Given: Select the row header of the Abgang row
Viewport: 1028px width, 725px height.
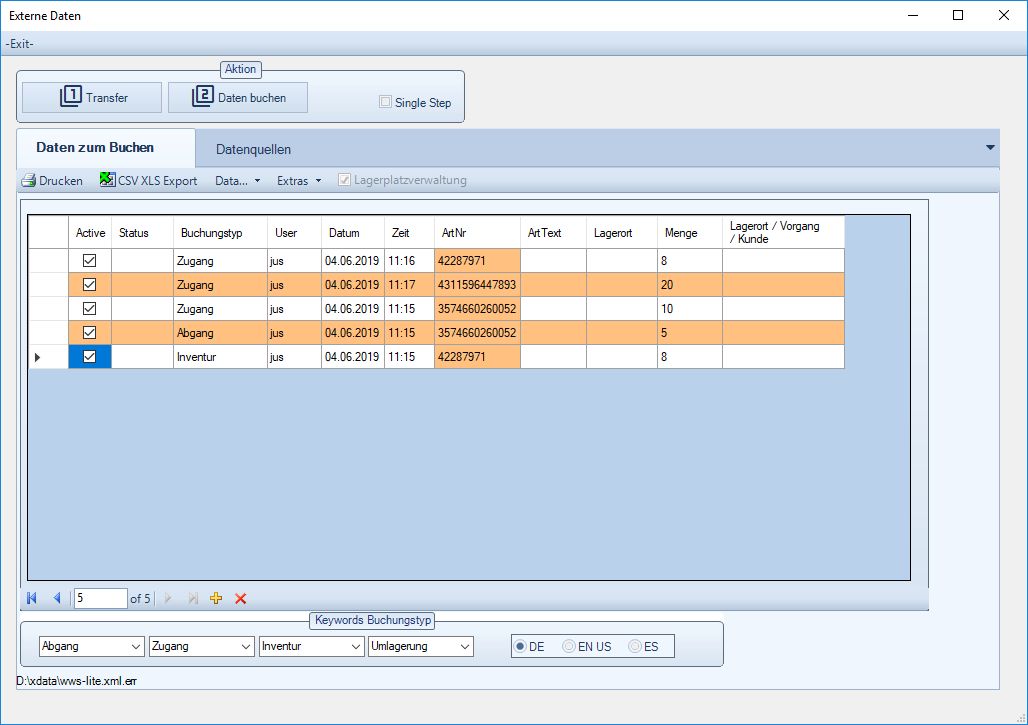Looking at the screenshot, I should [x=49, y=333].
